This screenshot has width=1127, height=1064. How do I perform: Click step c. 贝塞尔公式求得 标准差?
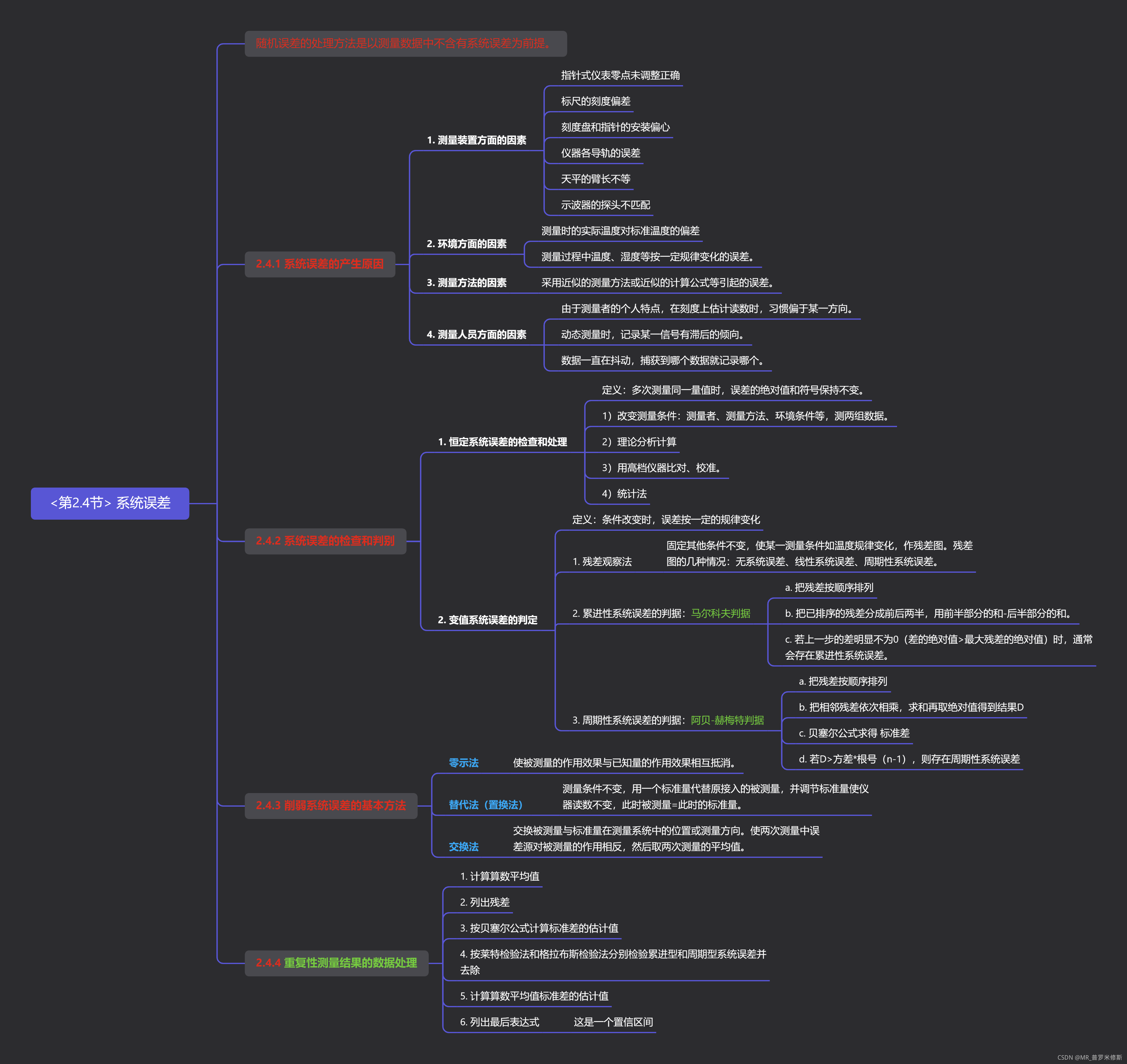click(x=854, y=733)
